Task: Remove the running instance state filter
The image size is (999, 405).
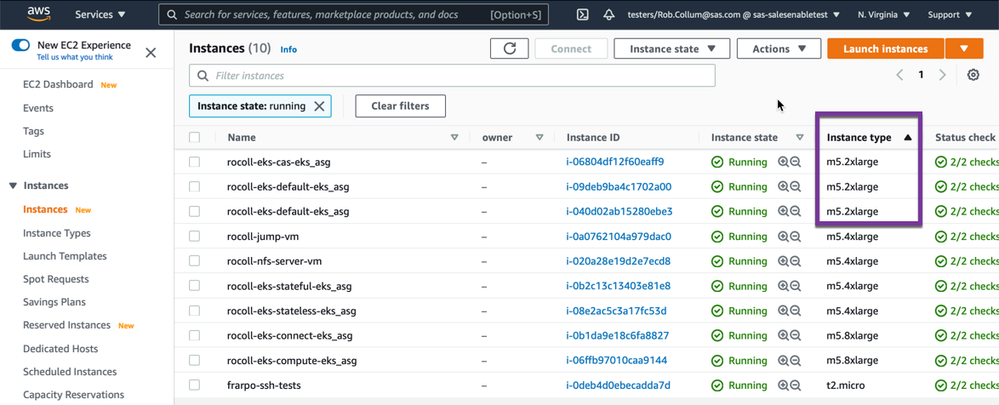Action: tap(319, 106)
